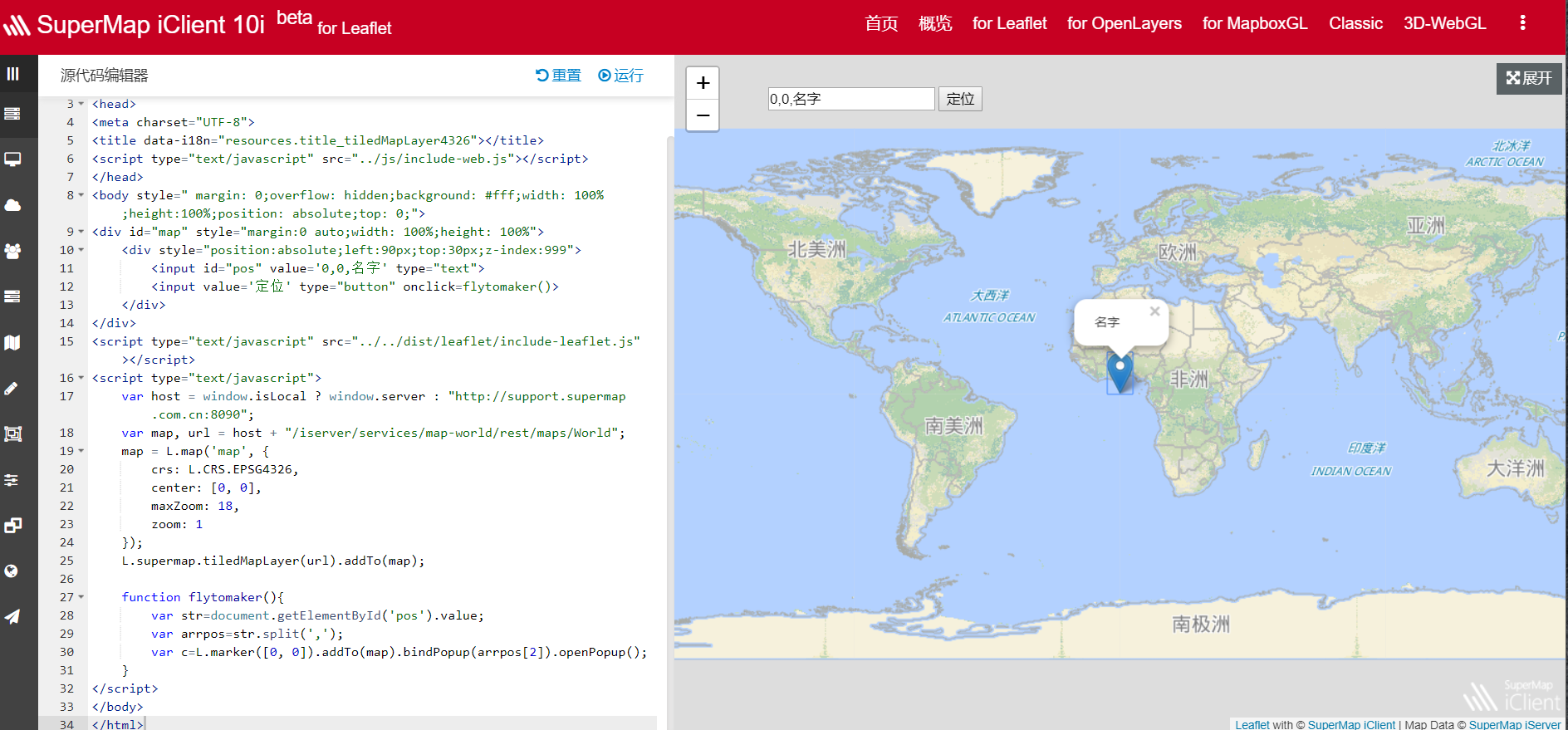Image resolution: width=1568 pixels, height=730 pixels.
Task: Click the 欧洲 label on map
Action: tap(1177, 252)
